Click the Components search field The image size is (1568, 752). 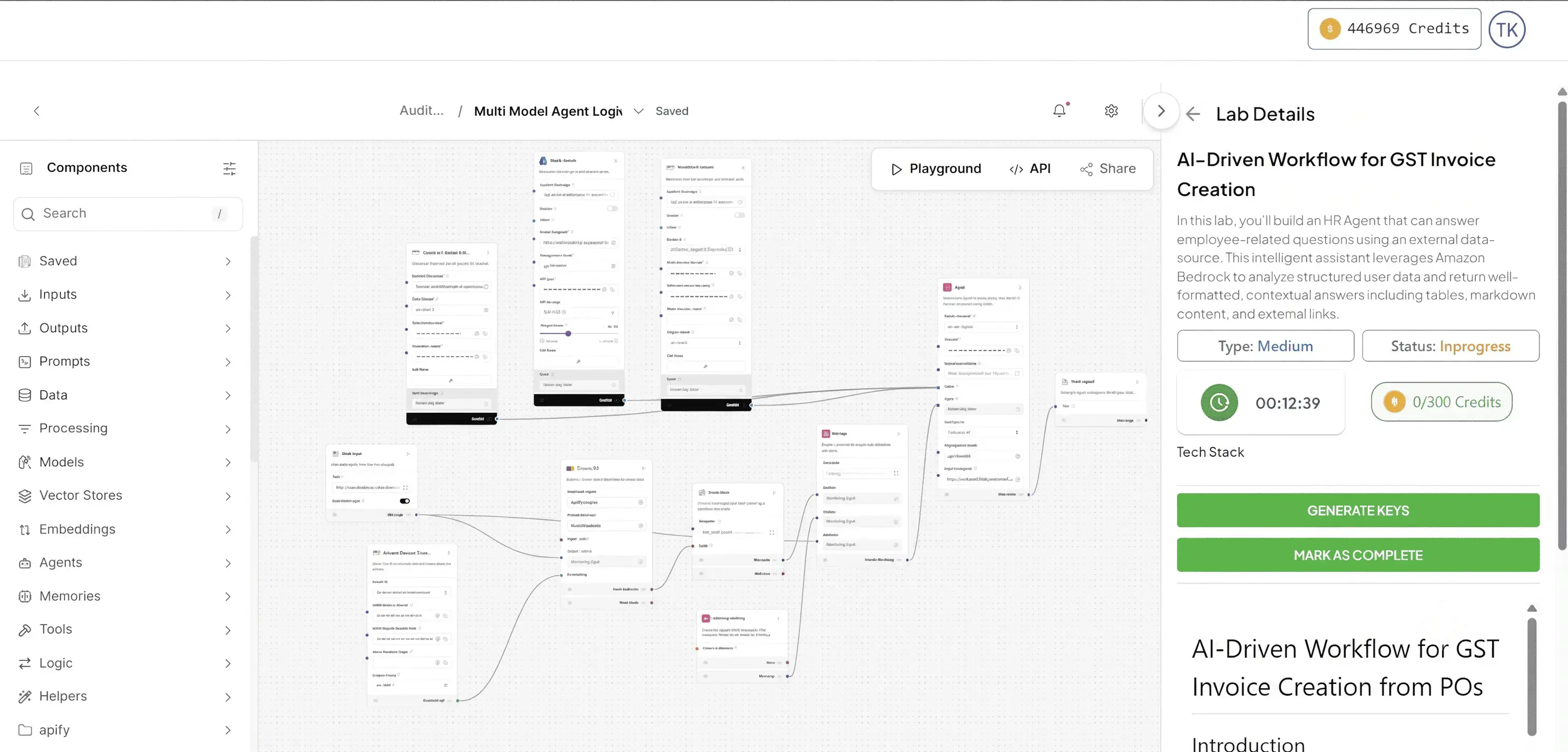128,214
